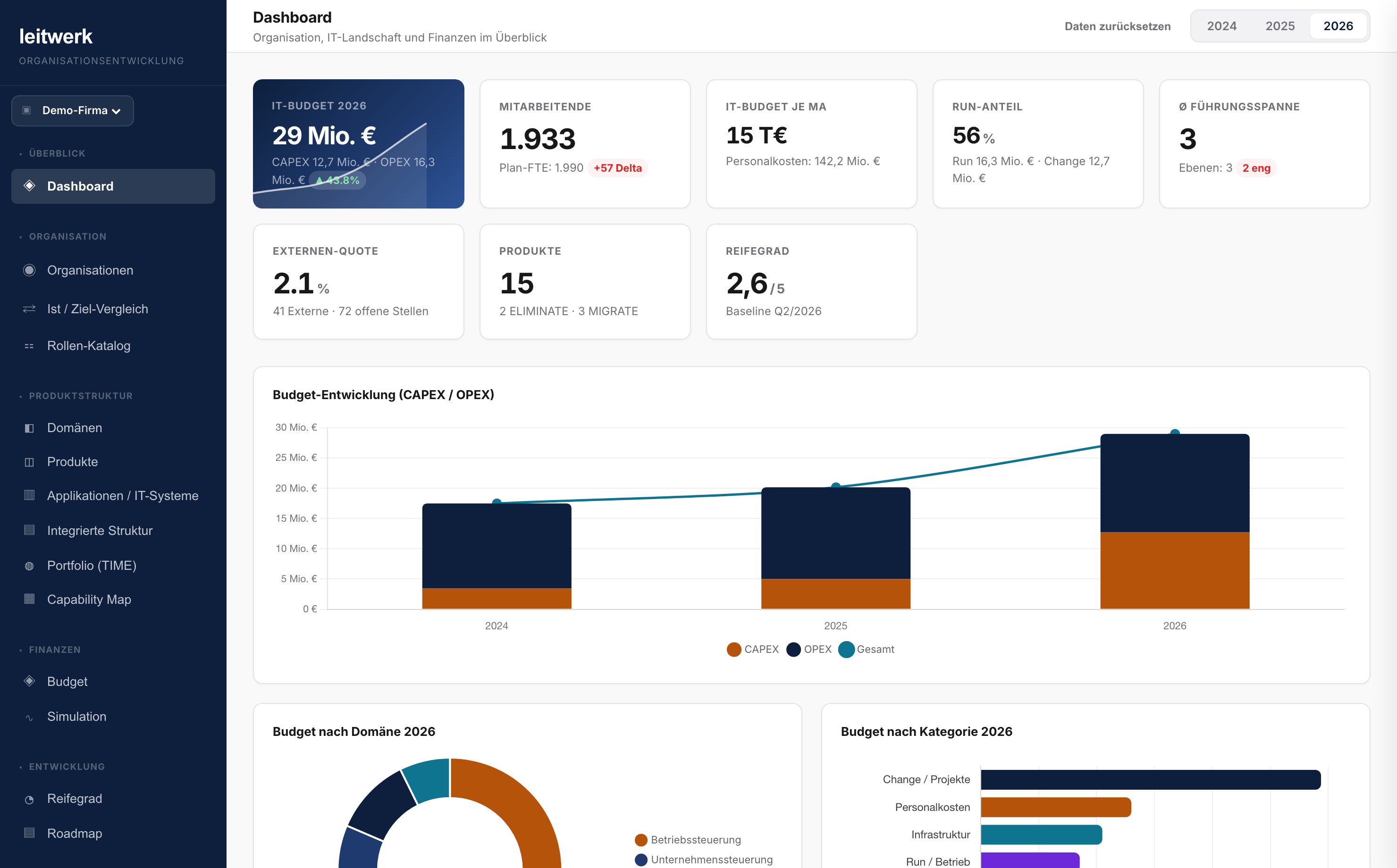Open the Ø Führungsspanne card
This screenshot has height=868, width=1397.
coord(1264,143)
